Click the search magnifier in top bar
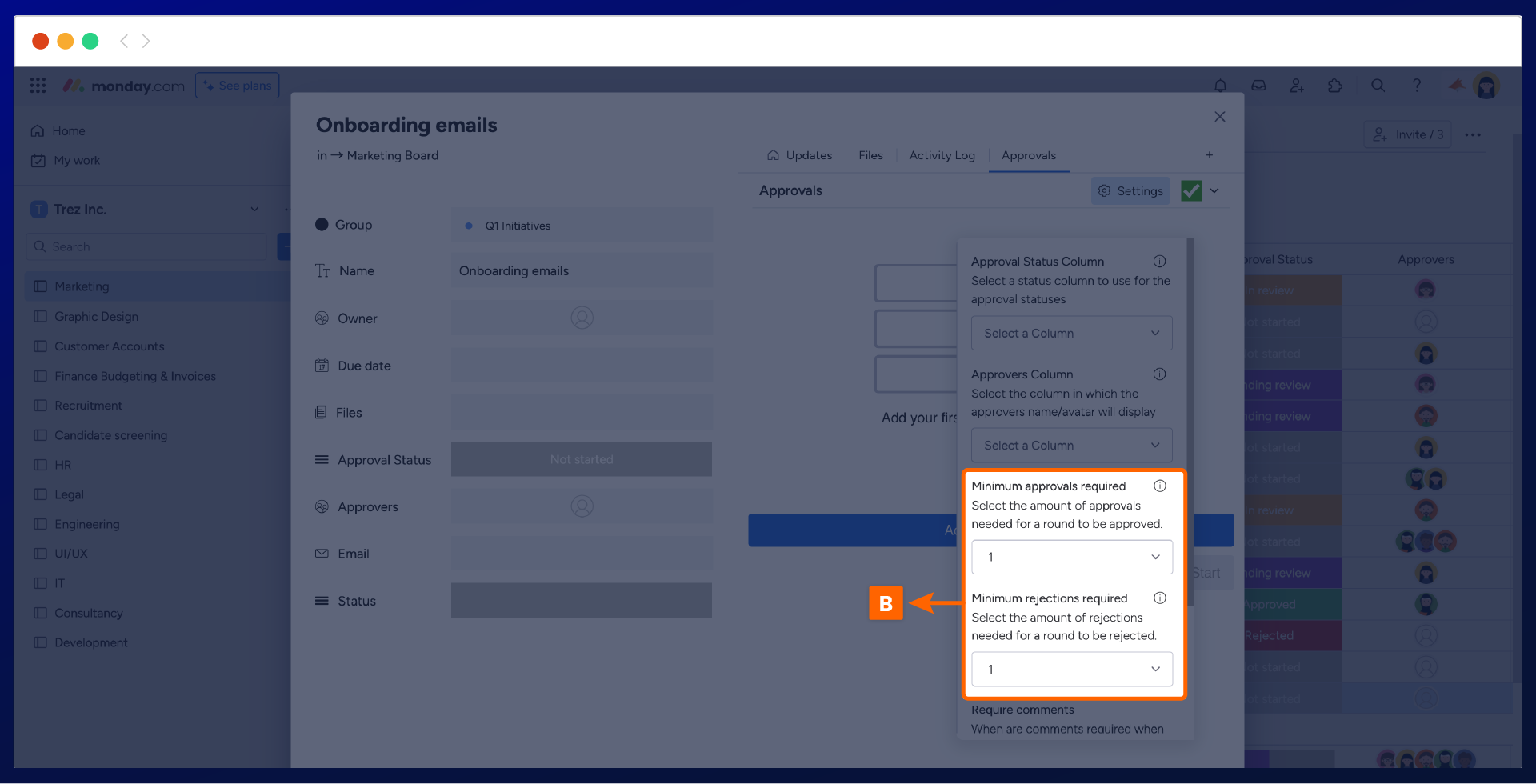The height and width of the screenshot is (784, 1536). (x=1378, y=86)
